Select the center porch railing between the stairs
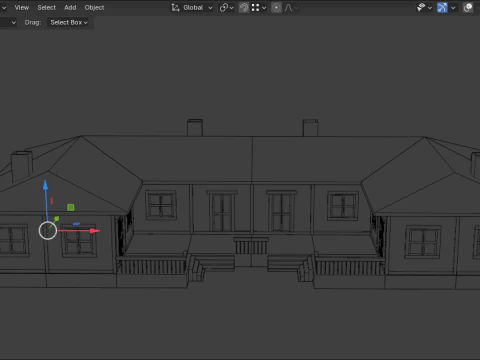The width and height of the screenshot is (480, 360). (251, 246)
